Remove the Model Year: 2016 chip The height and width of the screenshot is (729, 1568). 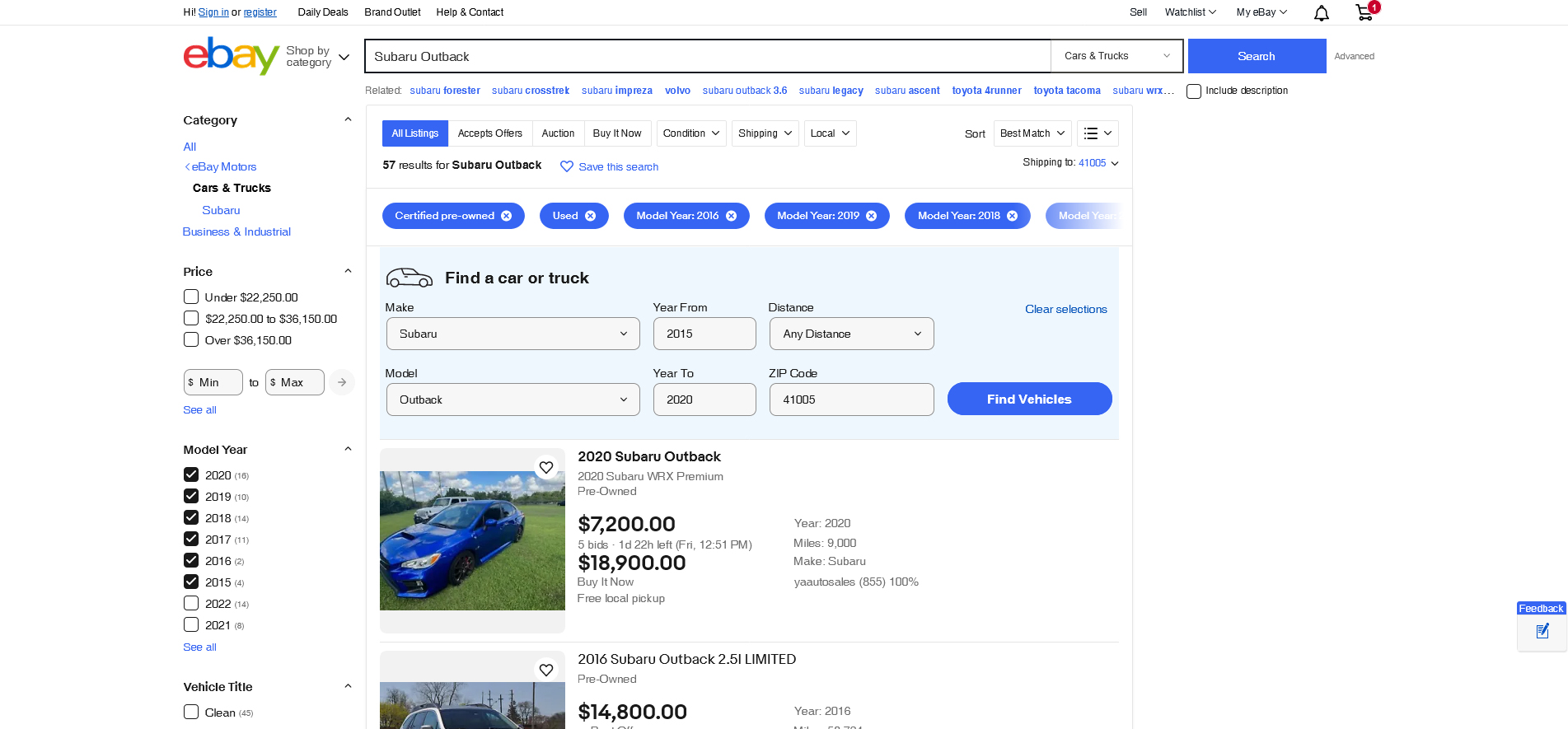tap(731, 216)
